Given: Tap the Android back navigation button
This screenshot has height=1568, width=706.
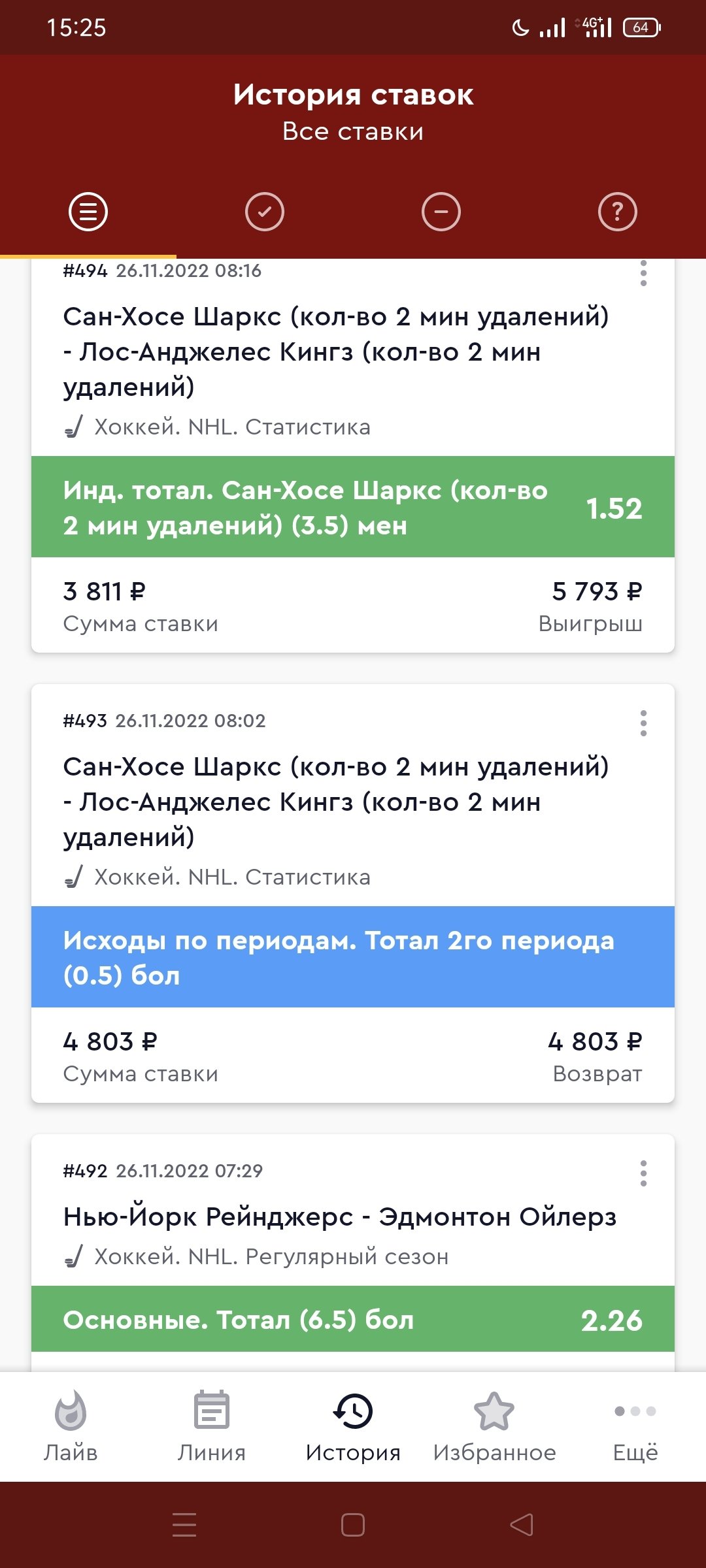Looking at the screenshot, I should click(522, 1525).
